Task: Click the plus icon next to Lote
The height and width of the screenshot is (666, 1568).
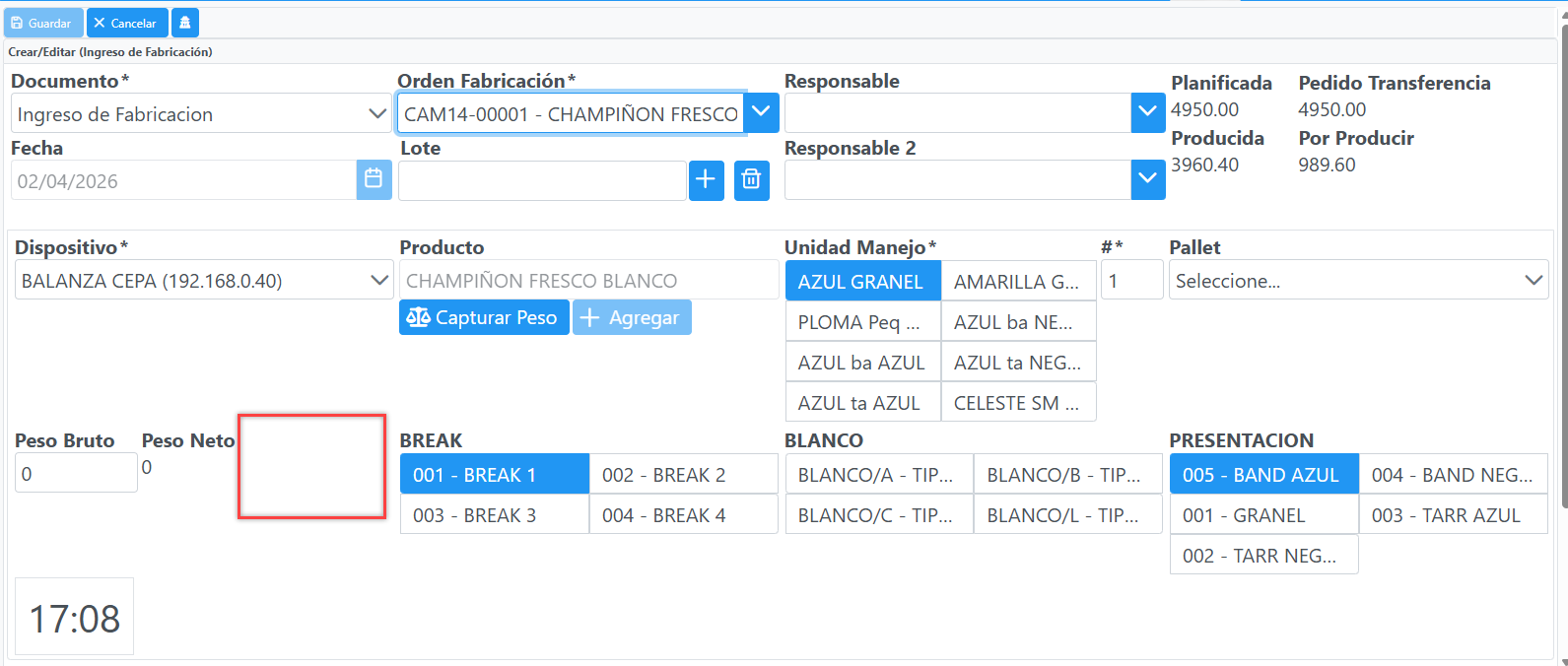Action: (x=706, y=180)
